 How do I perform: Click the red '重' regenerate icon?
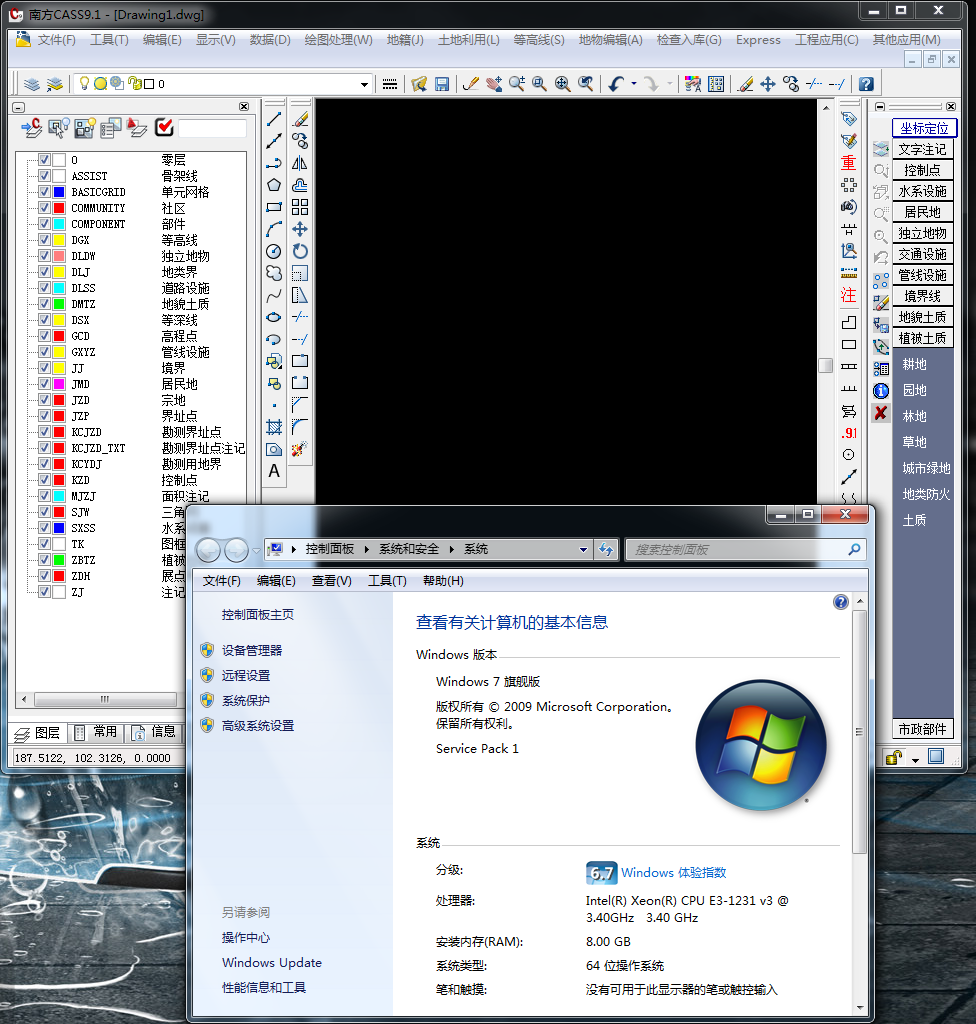[849, 163]
